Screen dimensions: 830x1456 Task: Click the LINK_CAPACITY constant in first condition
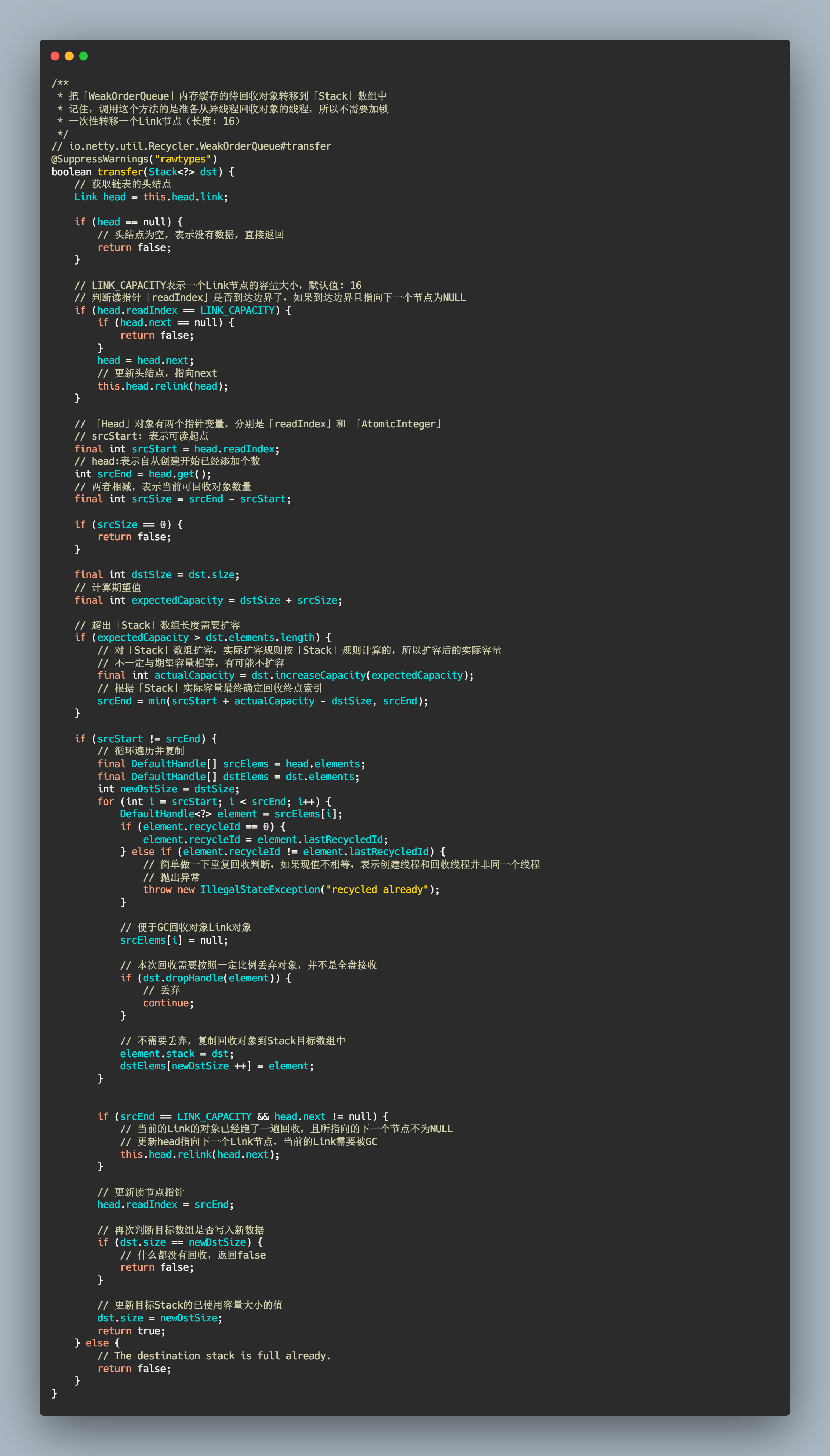tap(236, 311)
